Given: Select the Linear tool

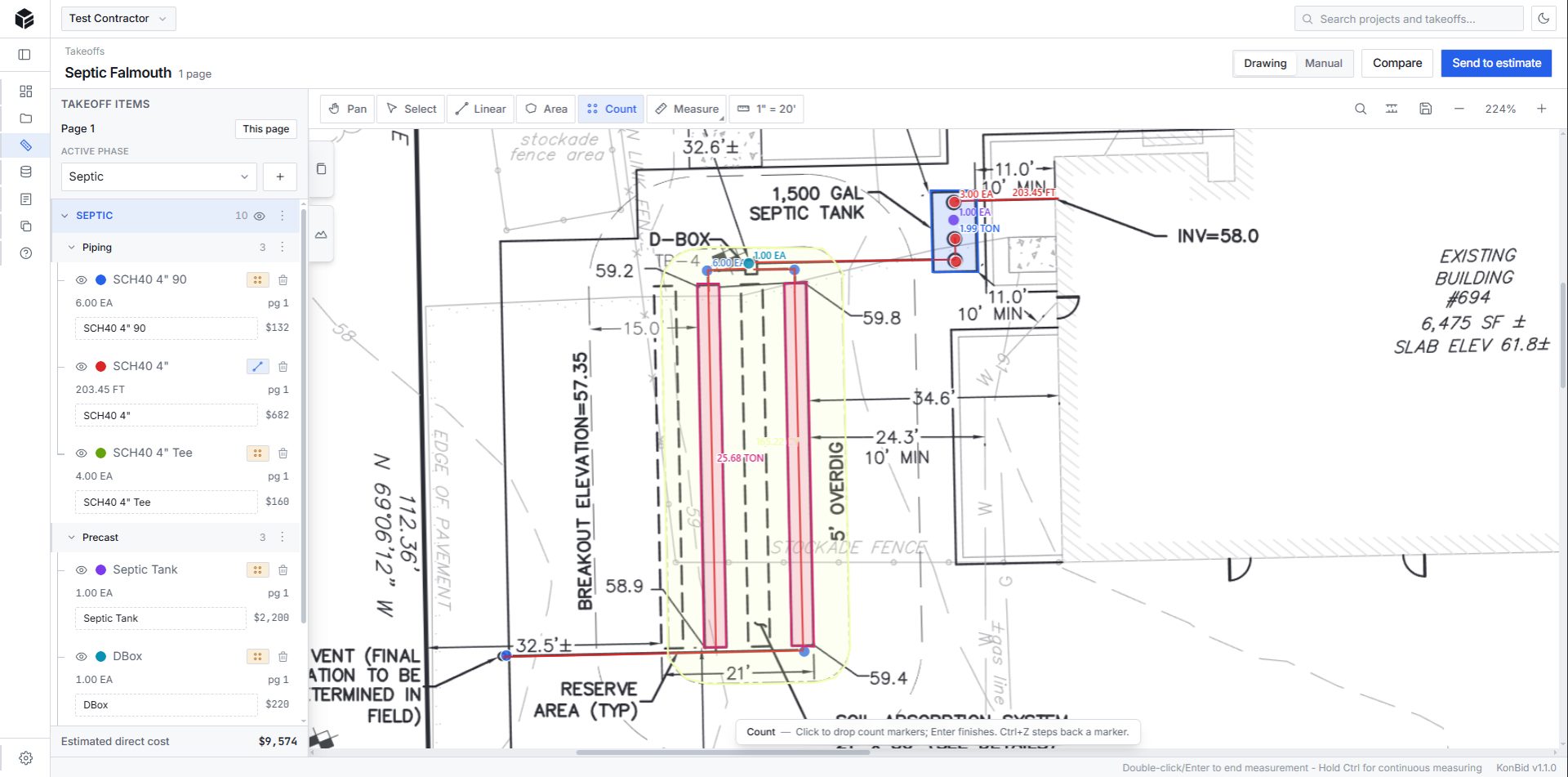Looking at the screenshot, I should click(480, 109).
